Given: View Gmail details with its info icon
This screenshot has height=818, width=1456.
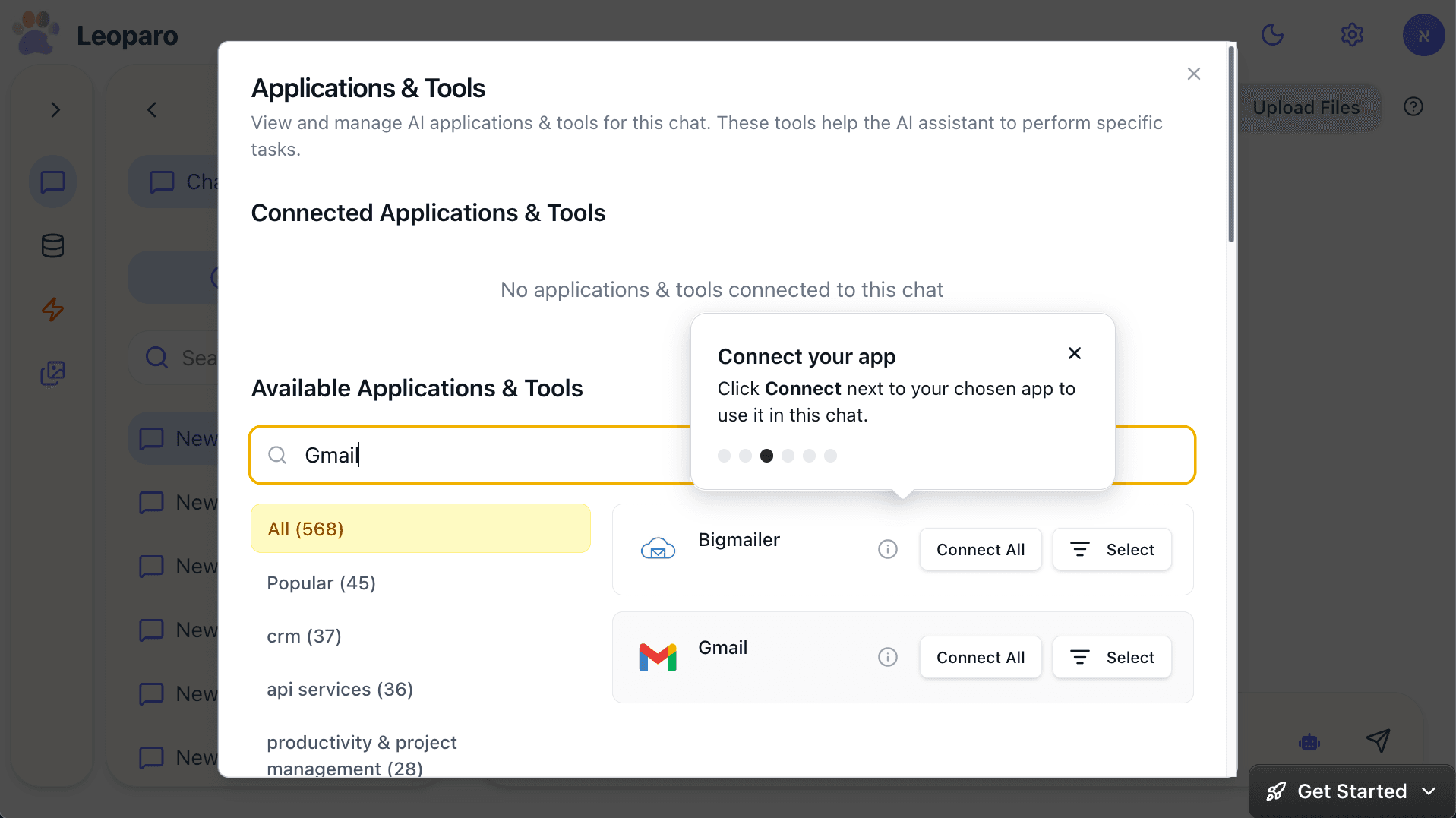Looking at the screenshot, I should click(886, 657).
